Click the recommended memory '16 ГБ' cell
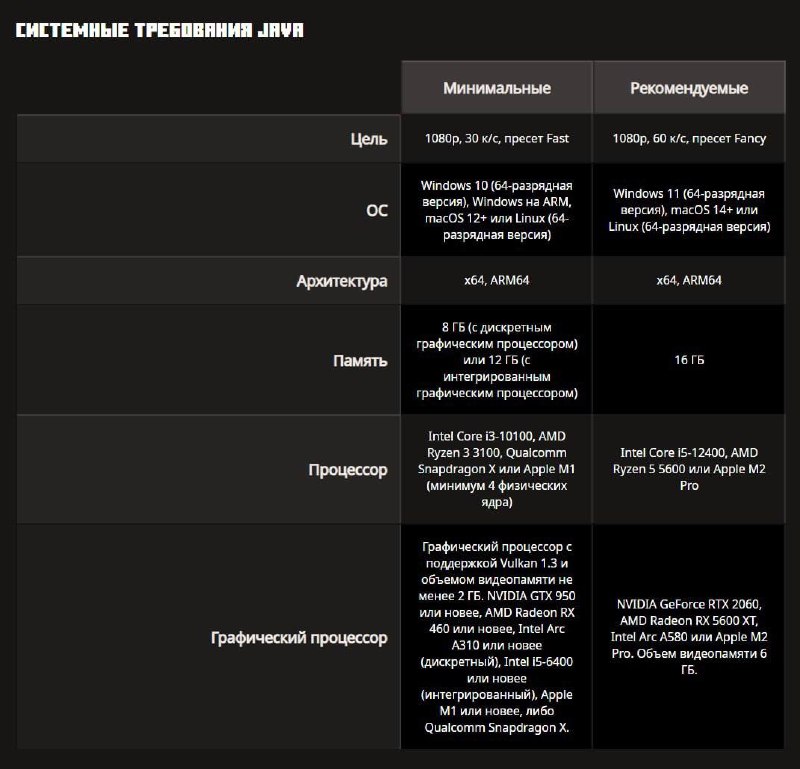Image resolution: width=800 pixels, height=769 pixels. [689, 360]
